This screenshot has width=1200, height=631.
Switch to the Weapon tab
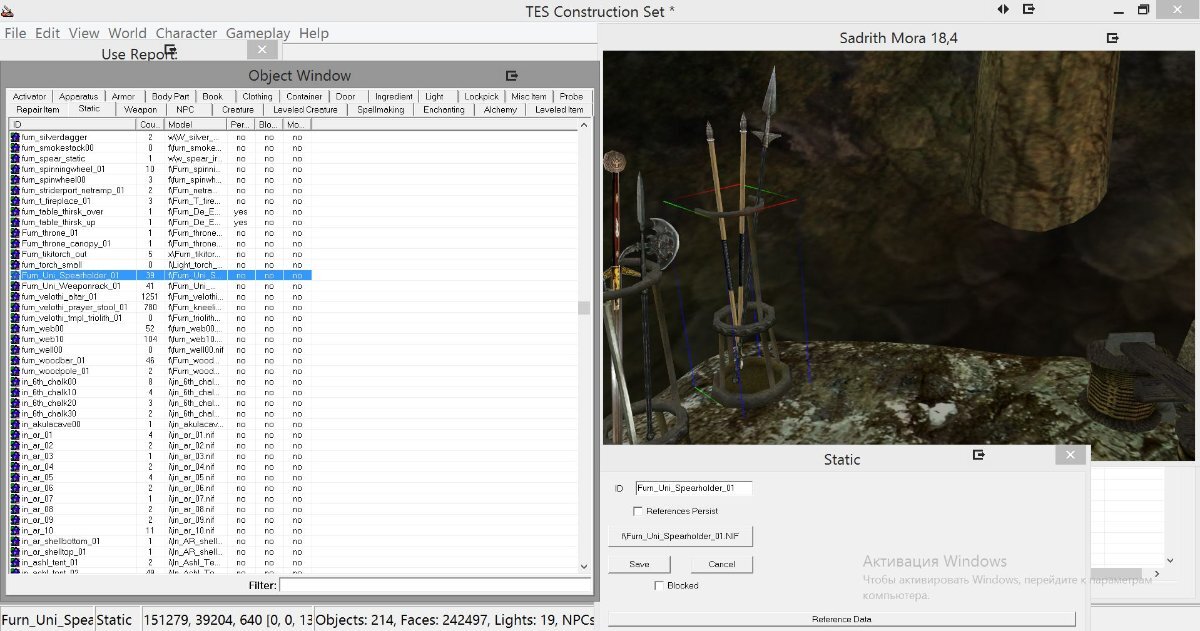click(x=141, y=110)
